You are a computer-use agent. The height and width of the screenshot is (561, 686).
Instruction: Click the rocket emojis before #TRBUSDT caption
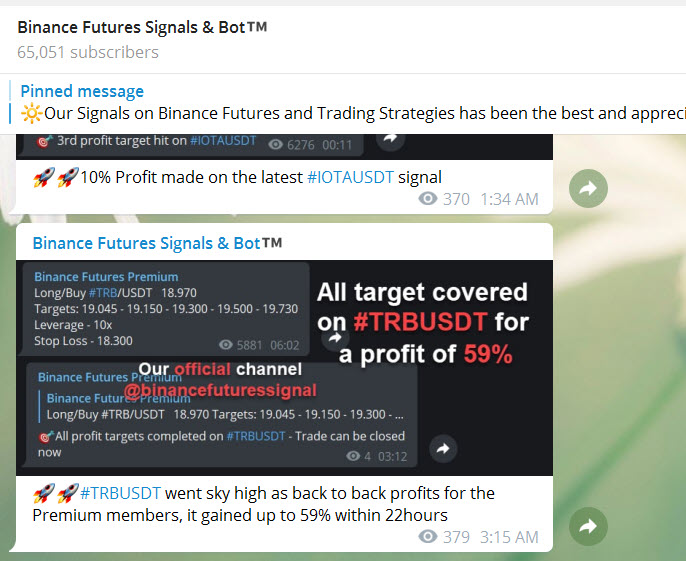click(56, 493)
